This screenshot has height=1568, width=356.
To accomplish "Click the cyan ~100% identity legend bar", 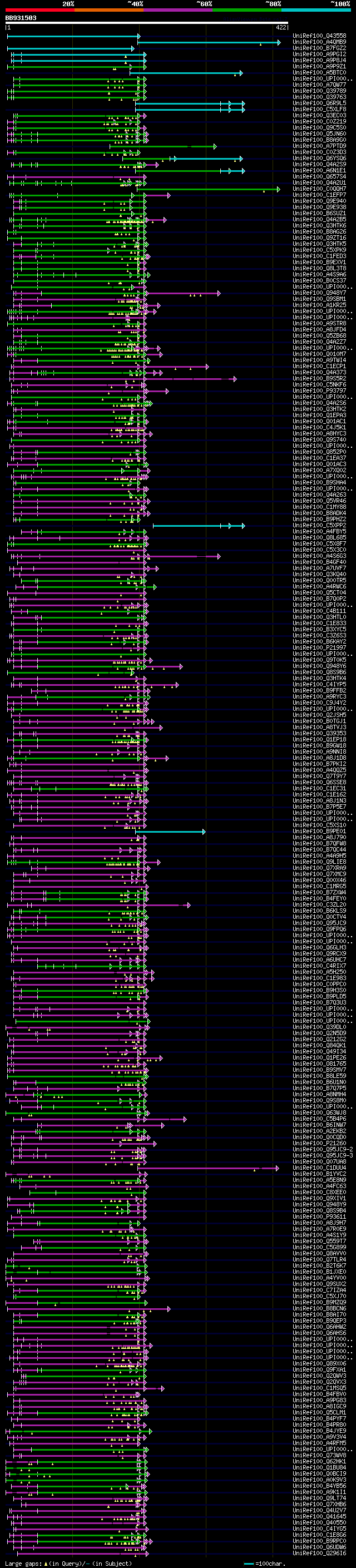I will point(316,10).
